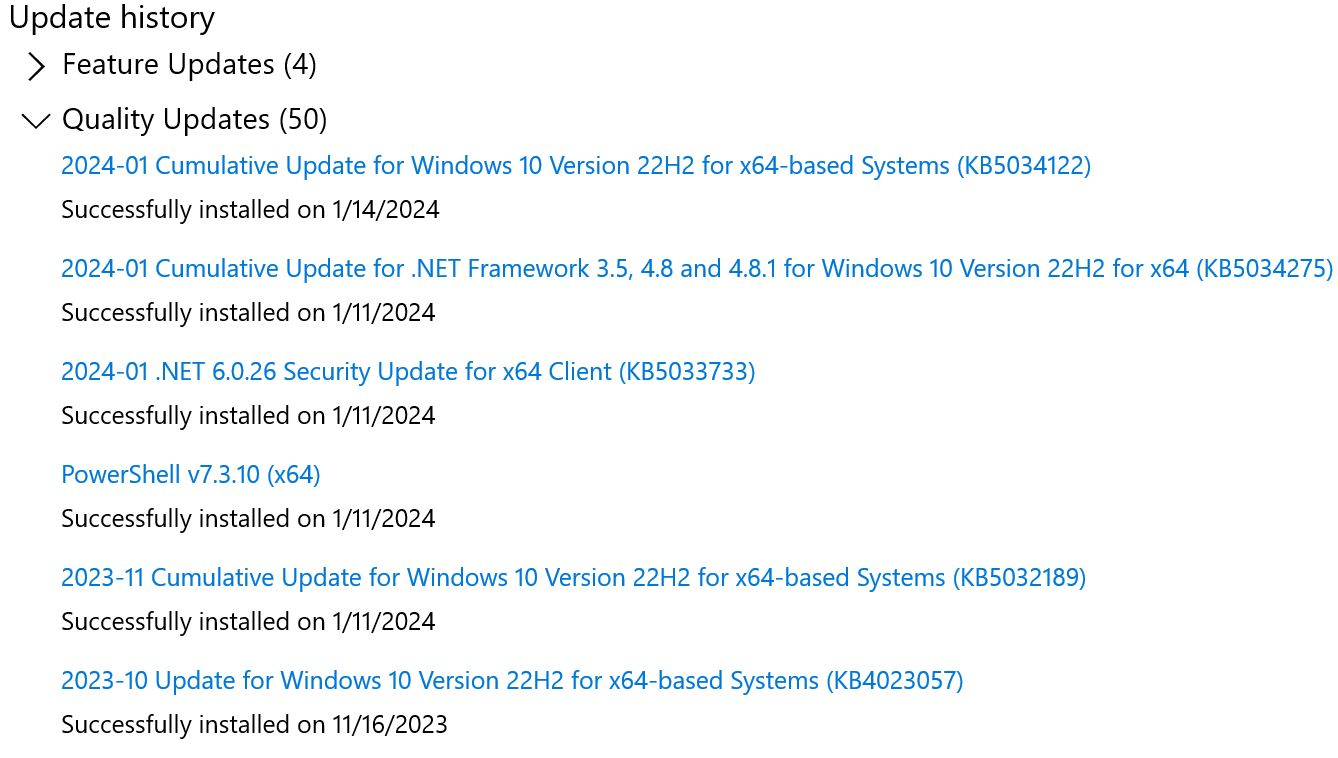Click install status below KB5032189 cumulative update
Image resolution: width=1338 pixels, height=758 pixels.
(x=248, y=621)
